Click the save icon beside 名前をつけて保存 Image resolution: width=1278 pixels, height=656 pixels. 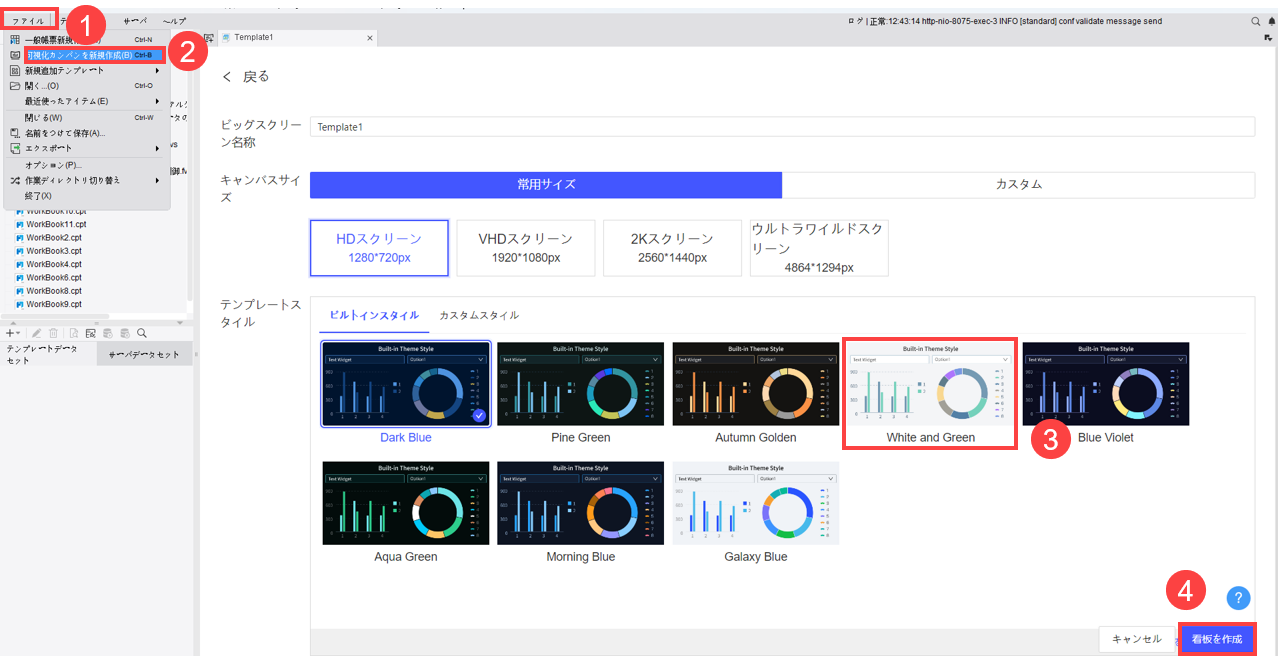[15, 132]
